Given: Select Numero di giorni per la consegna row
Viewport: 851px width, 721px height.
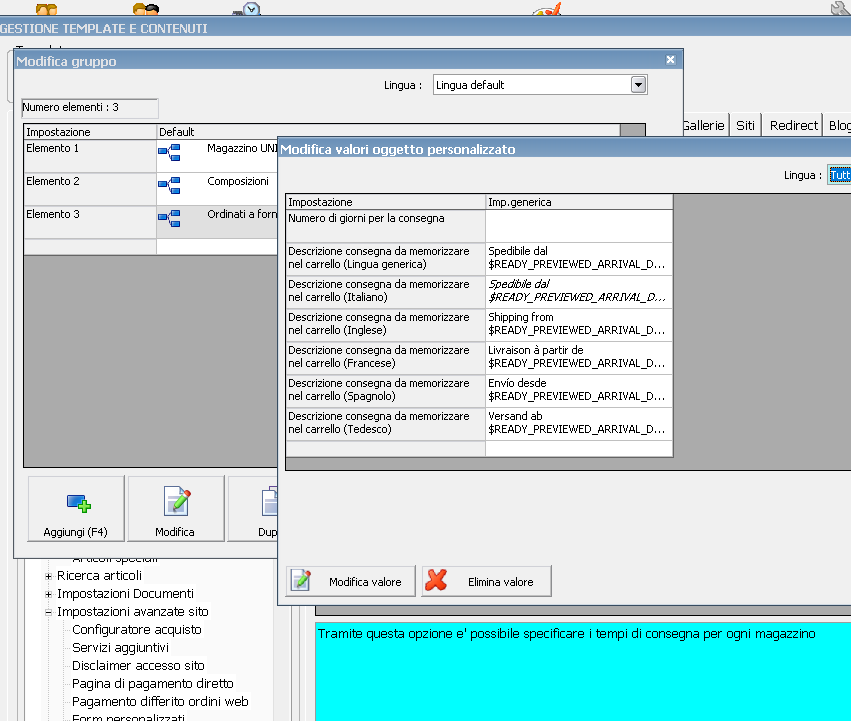Looking at the screenshot, I should [x=385, y=226].
